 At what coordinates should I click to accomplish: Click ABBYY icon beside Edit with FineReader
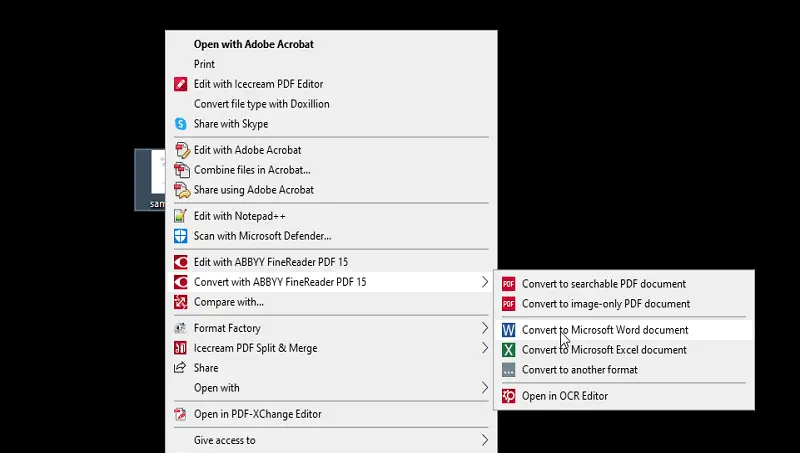click(x=181, y=262)
